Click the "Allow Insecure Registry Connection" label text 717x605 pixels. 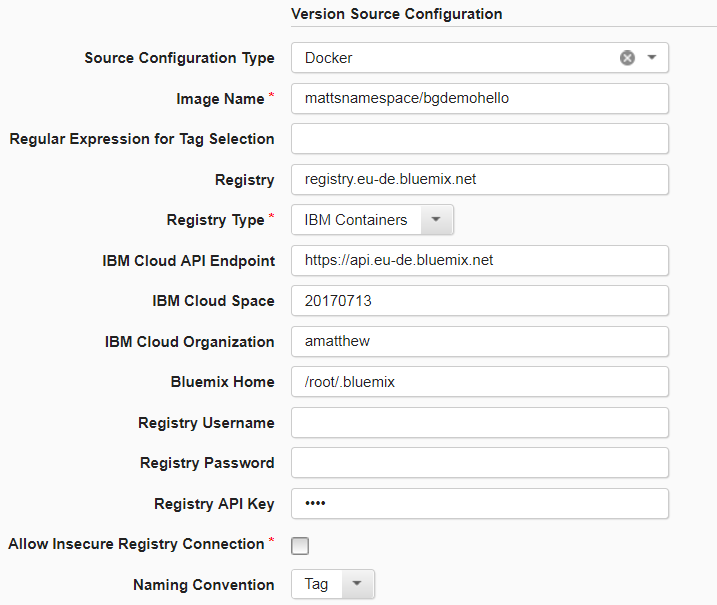point(136,544)
